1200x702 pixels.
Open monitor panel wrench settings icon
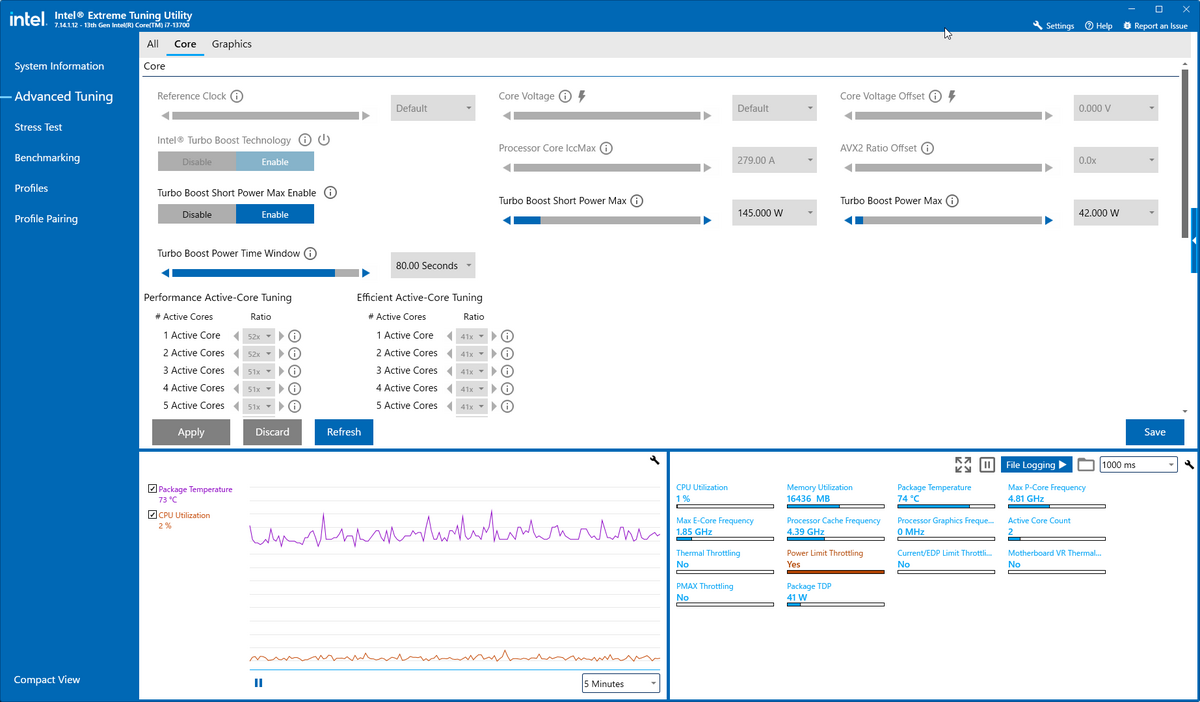pos(1189,465)
